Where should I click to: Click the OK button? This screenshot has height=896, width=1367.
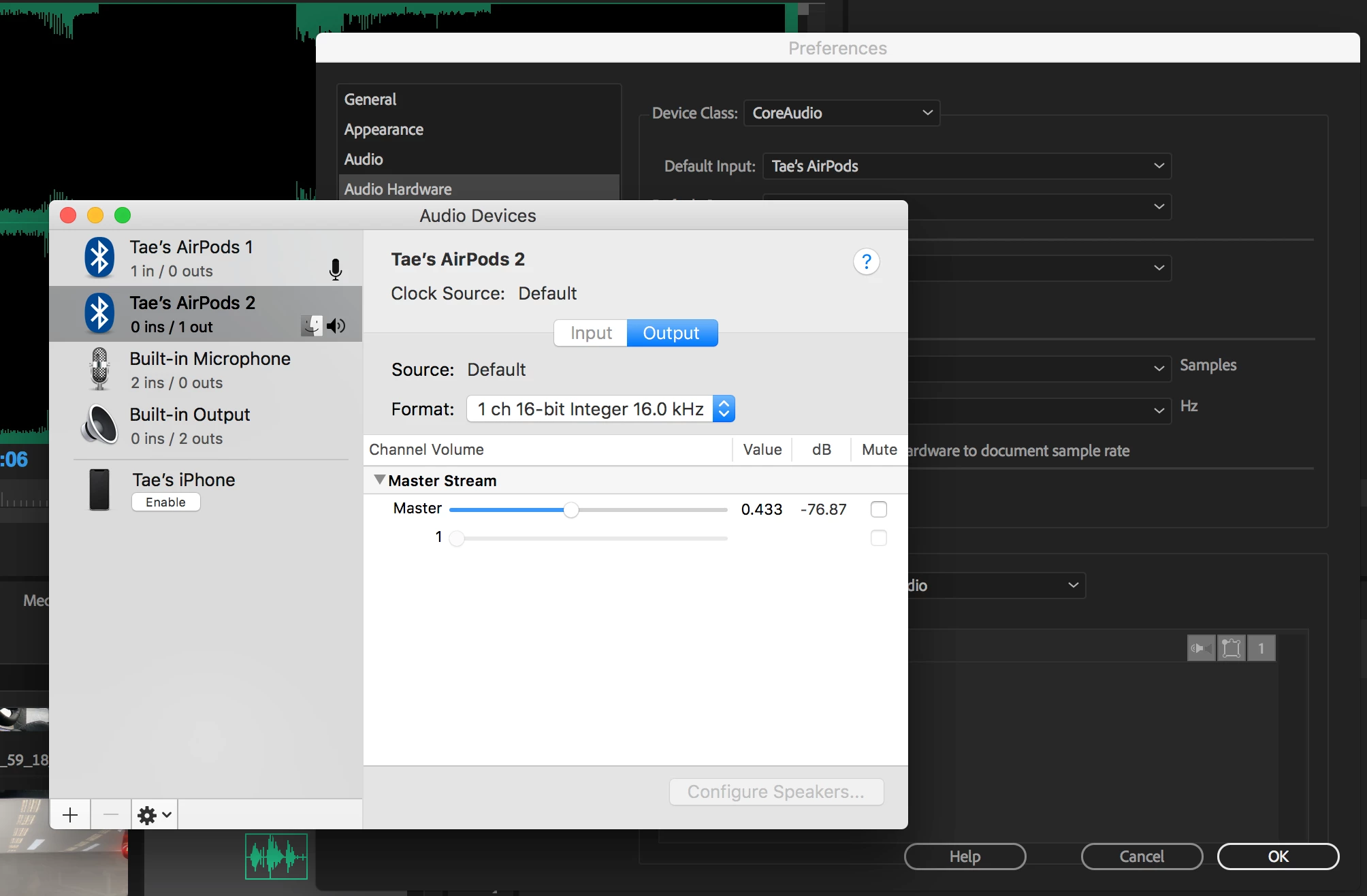point(1277,857)
